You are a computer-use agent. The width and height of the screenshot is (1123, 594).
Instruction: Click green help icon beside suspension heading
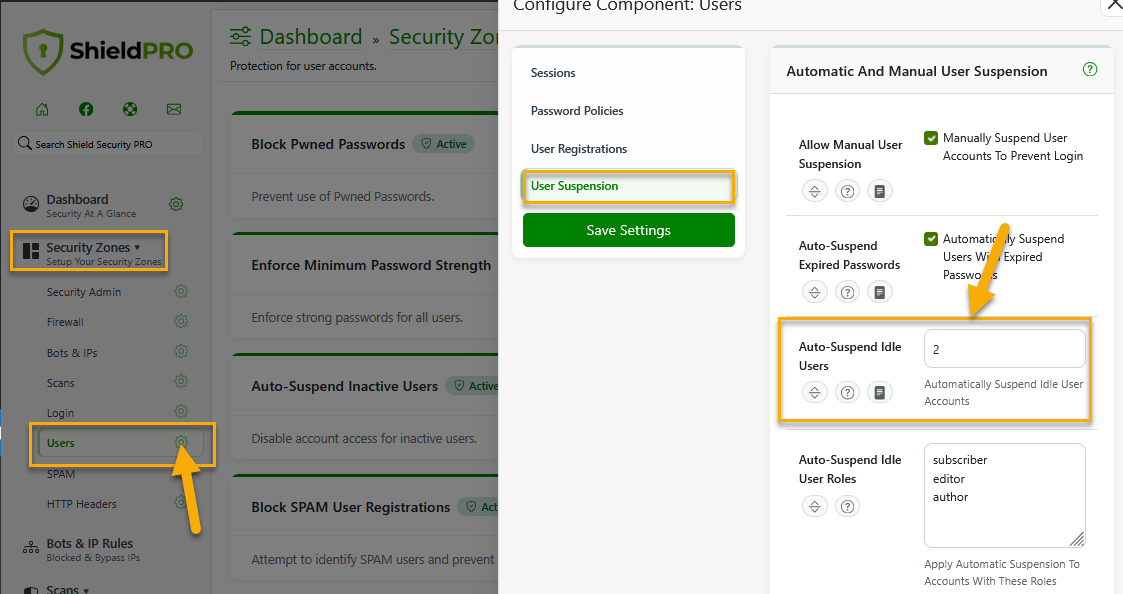pos(1090,70)
